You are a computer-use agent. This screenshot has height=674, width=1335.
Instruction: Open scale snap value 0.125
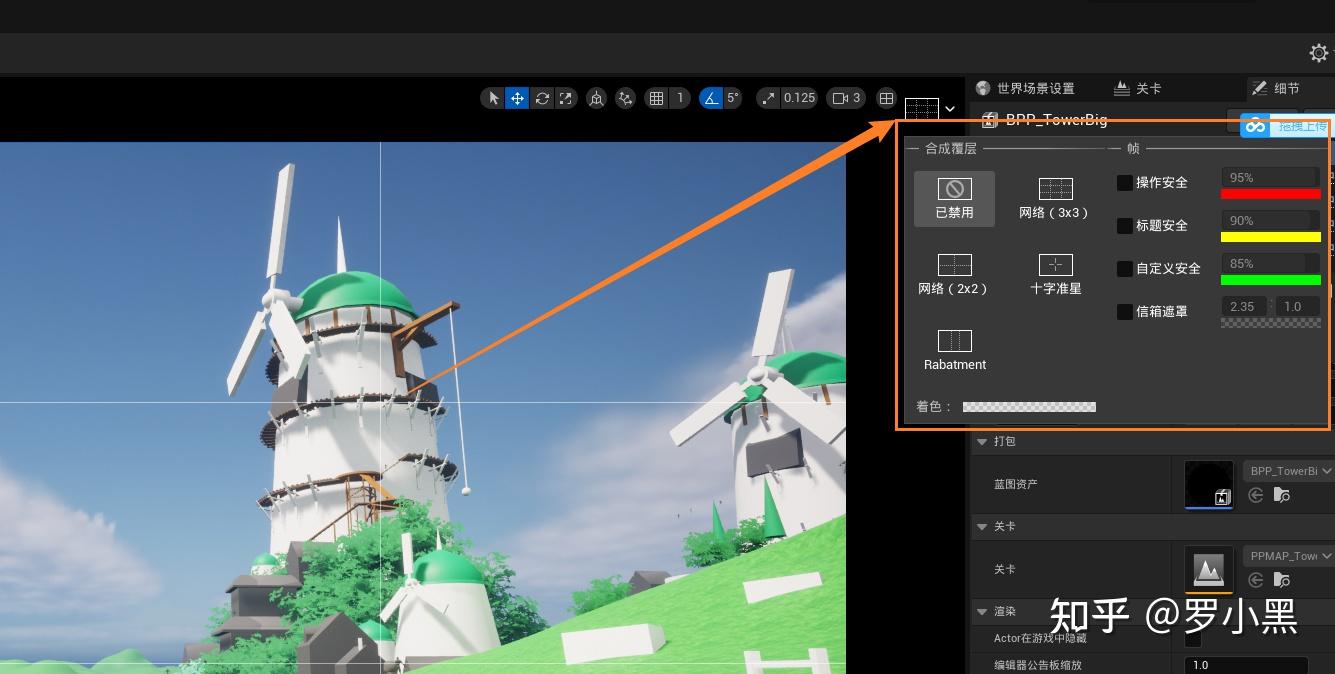click(x=799, y=98)
